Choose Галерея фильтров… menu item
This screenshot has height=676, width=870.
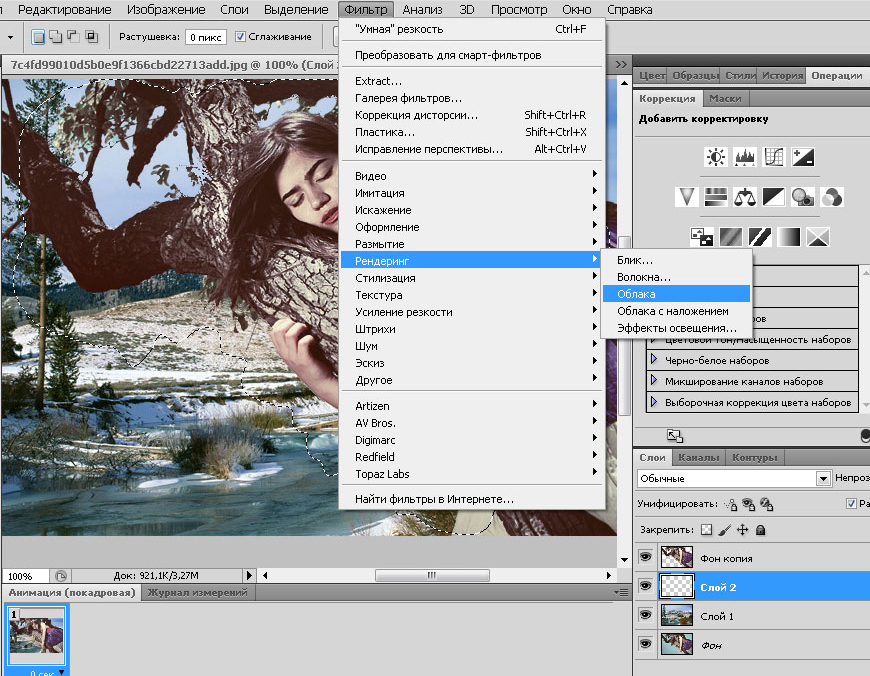tap(471, 98)
